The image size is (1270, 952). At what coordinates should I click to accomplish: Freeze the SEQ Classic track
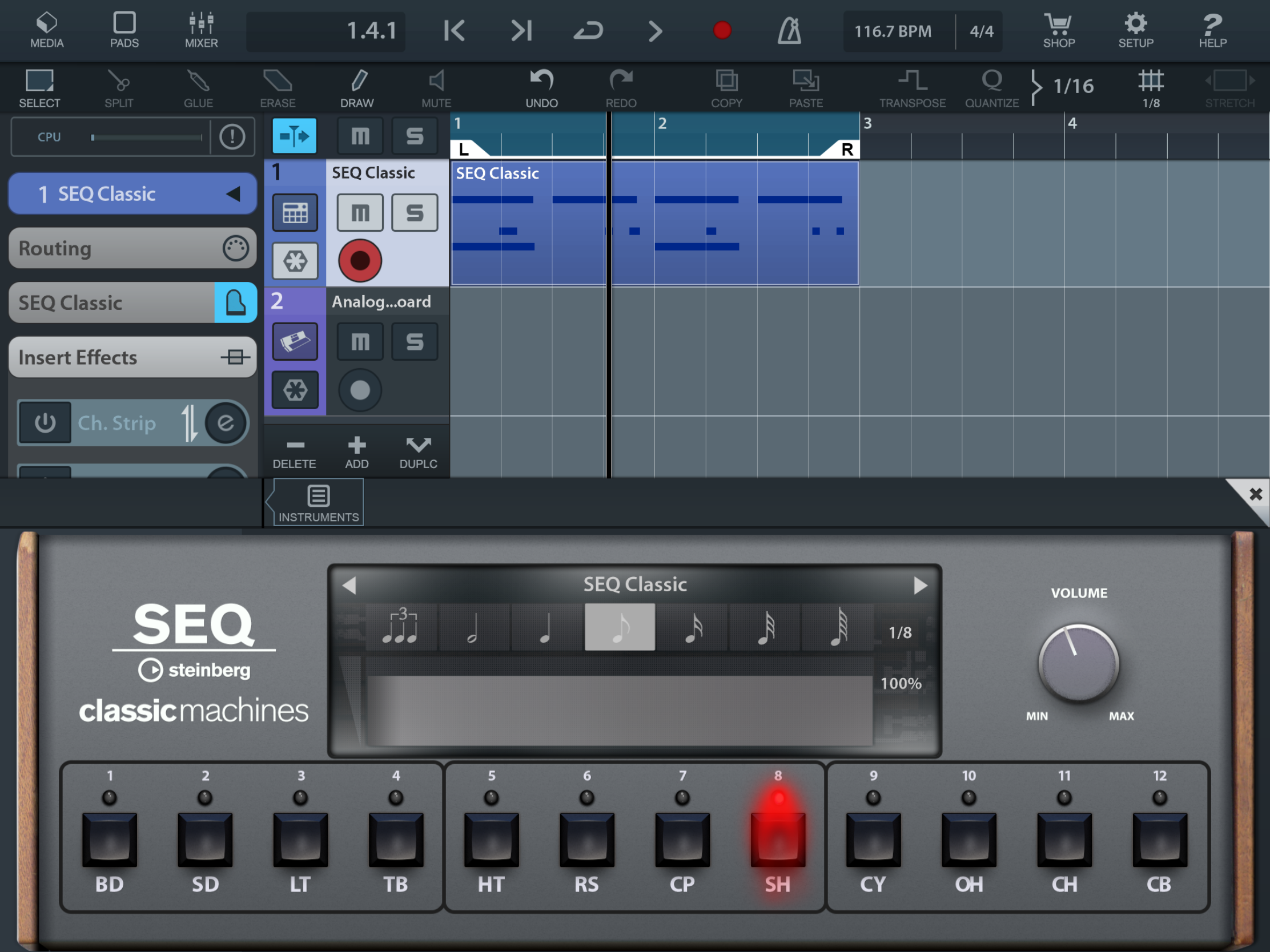(x=295, y=261)
